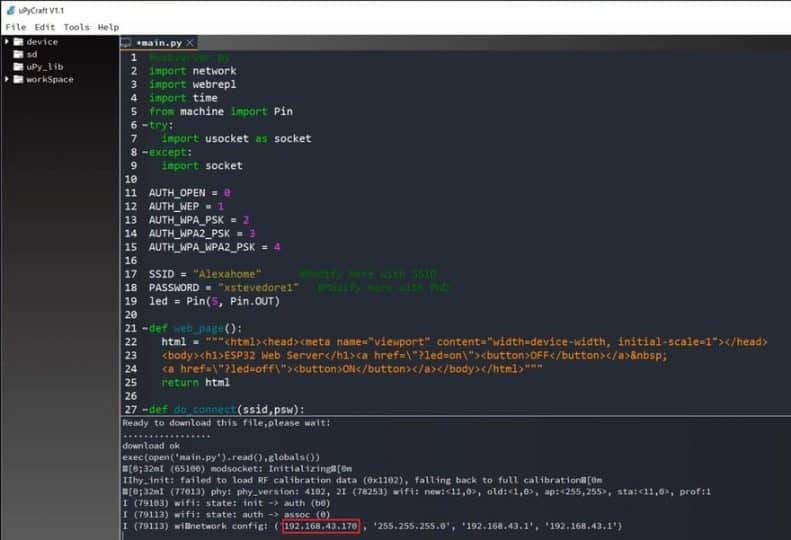Click the sd tree label
This screenshot has height=540, width=791.
(32, 54)
